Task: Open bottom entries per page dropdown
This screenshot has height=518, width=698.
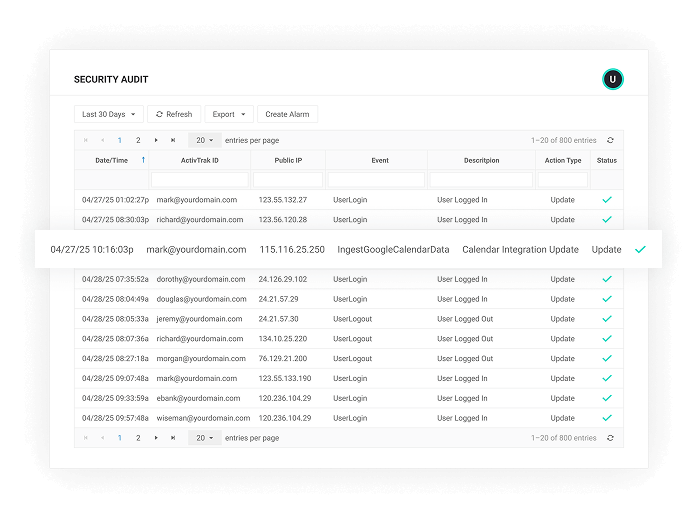Action: pos(204,438)
